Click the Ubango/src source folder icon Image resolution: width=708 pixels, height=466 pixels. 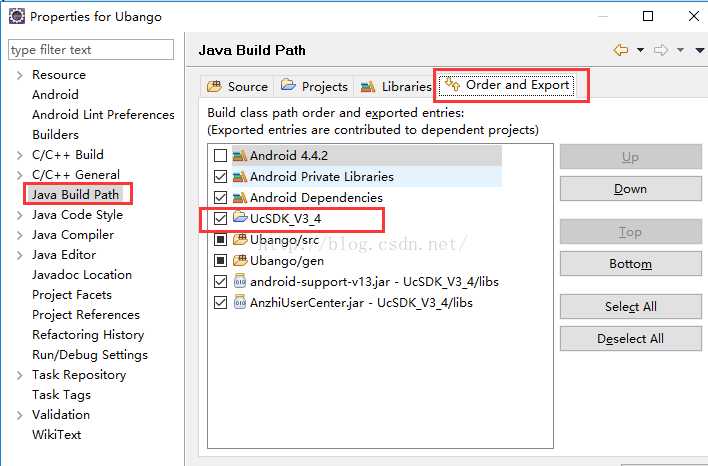click(x=240, y=239)
